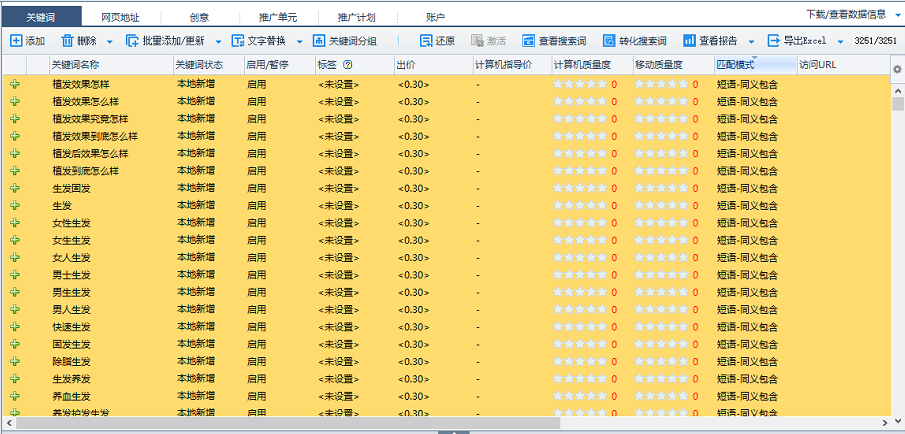Click the 导出Excel export icon

[773, 41]
